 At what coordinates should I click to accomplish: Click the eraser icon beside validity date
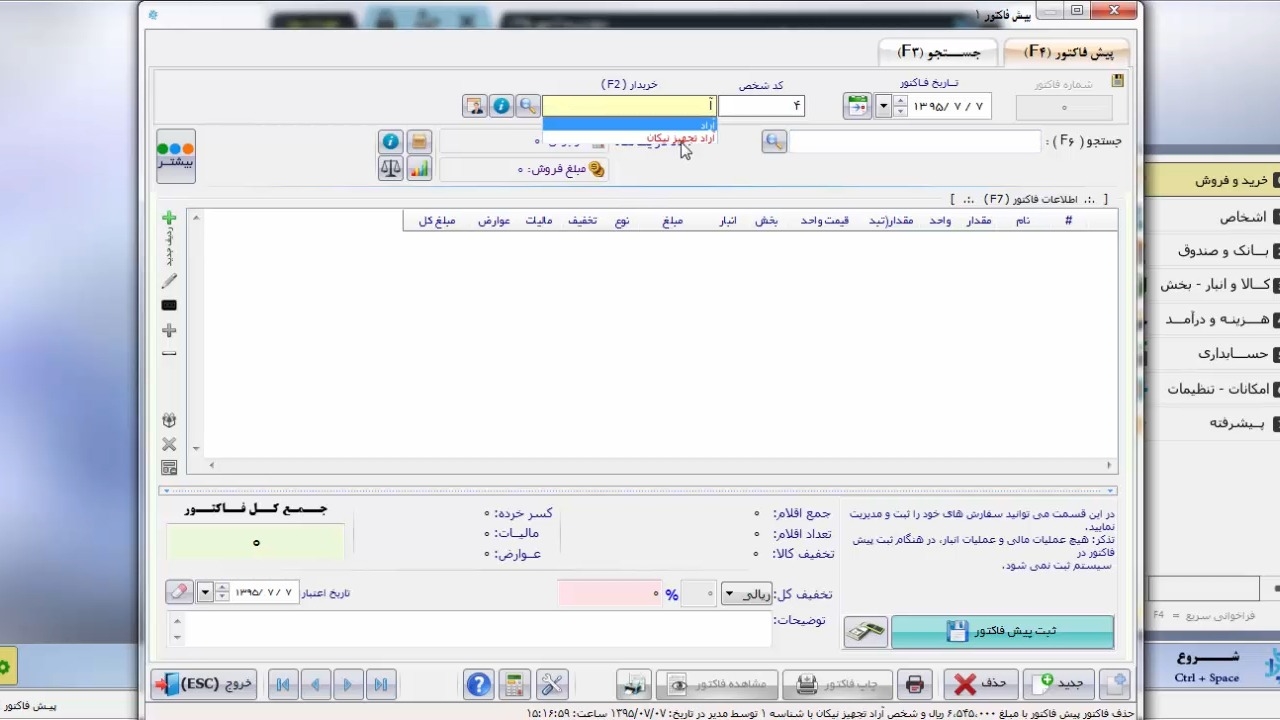tap(179, 592)
